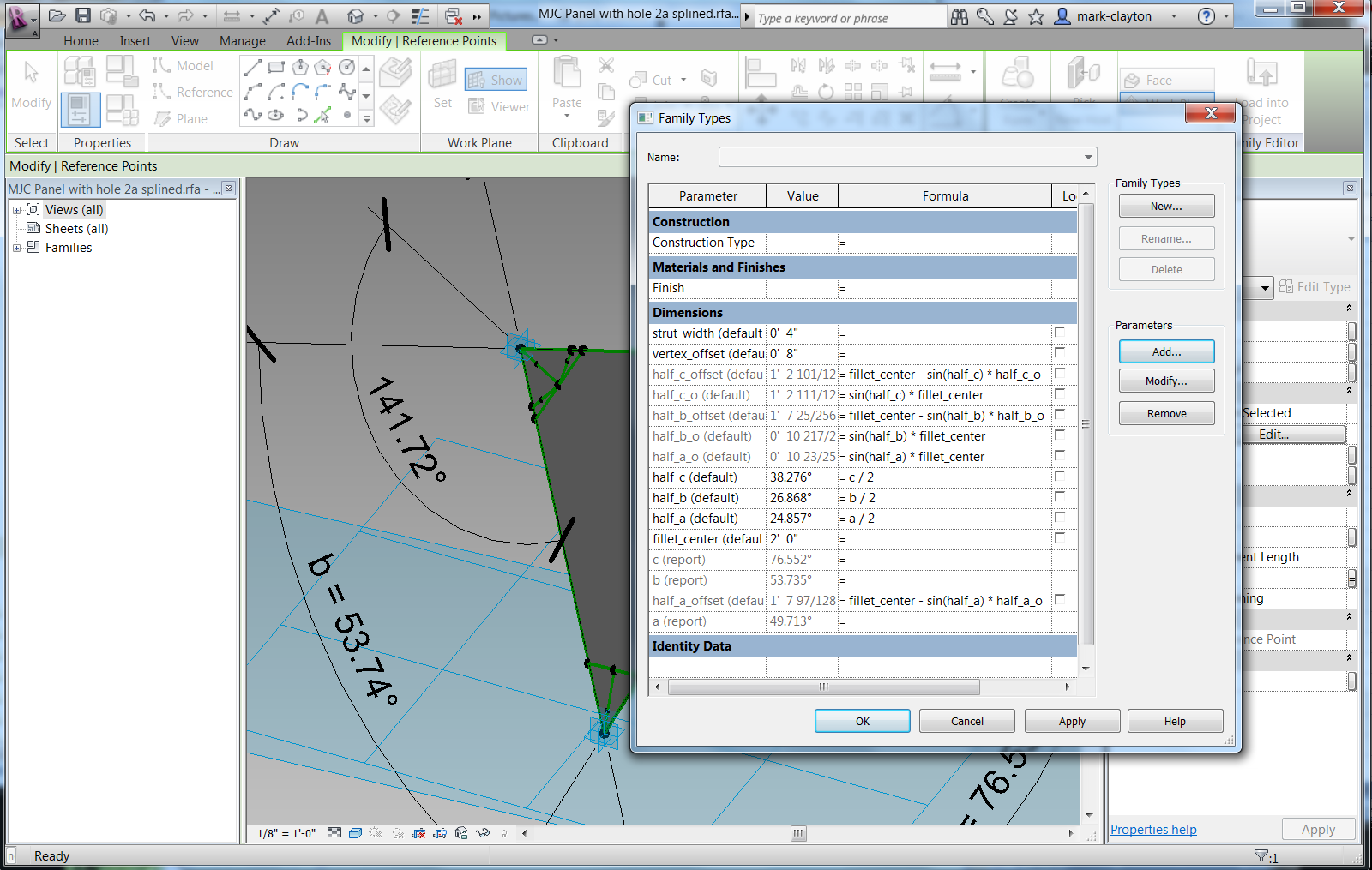Click the Open folder icon in quick access toolbar
This screenshot has width=1372, height=870.
click(57, 15)
